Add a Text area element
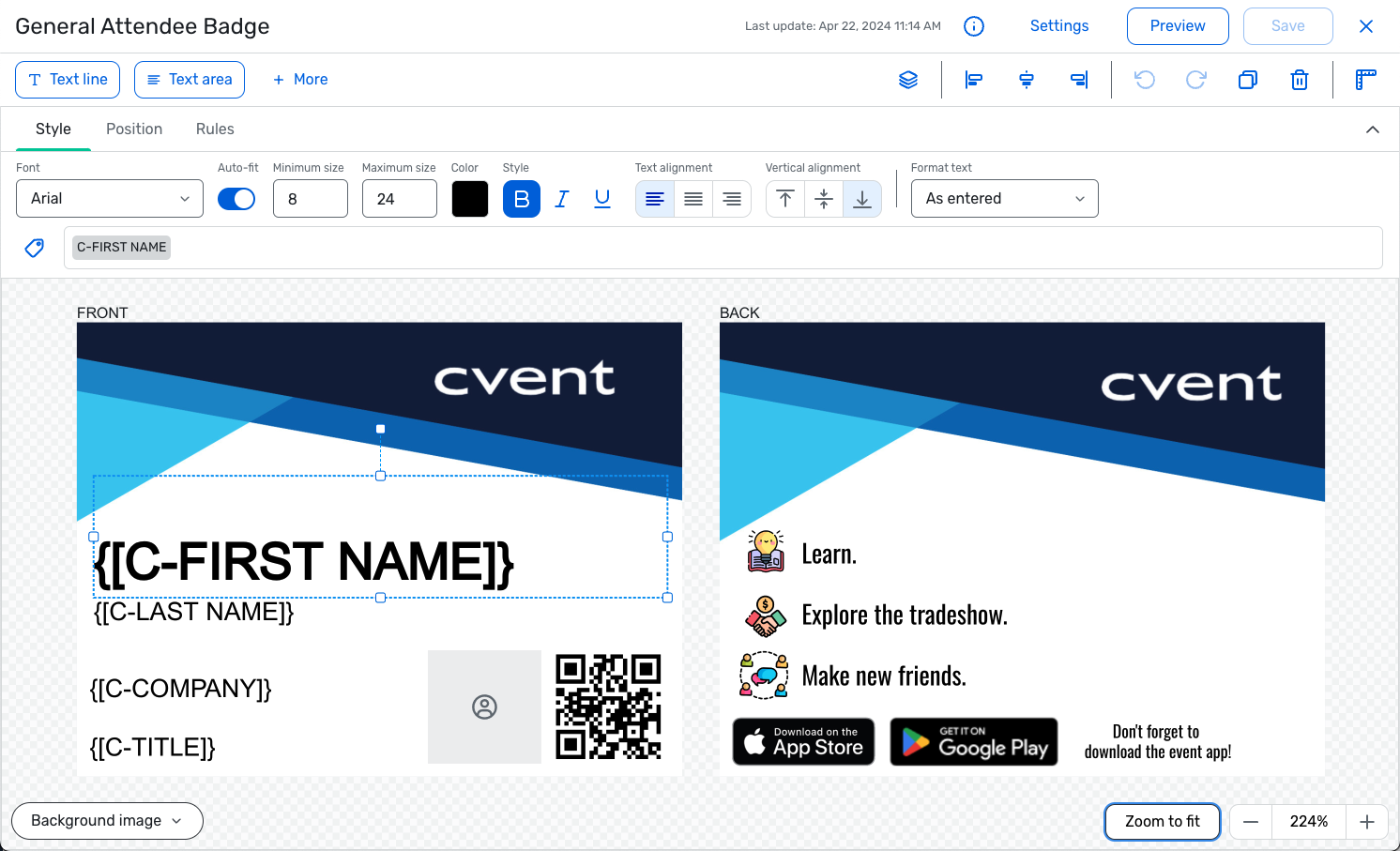Viewport: 1400px width, 851px height. pyautogui.click(x=190, y=80)
